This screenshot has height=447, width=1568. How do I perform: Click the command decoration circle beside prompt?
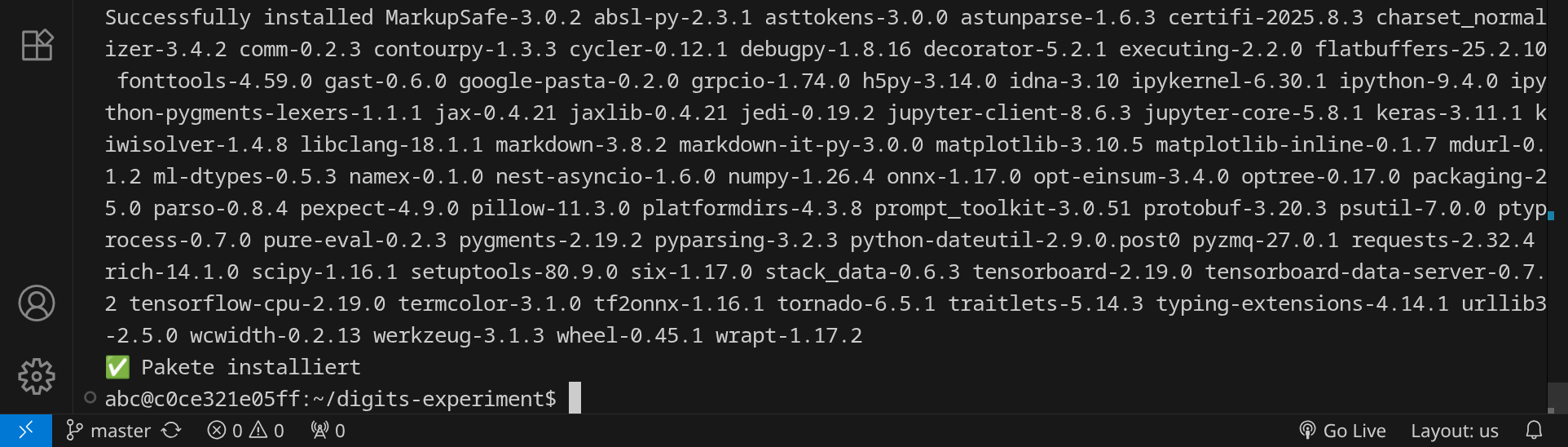pyautogui.click(x=90, y=398)
